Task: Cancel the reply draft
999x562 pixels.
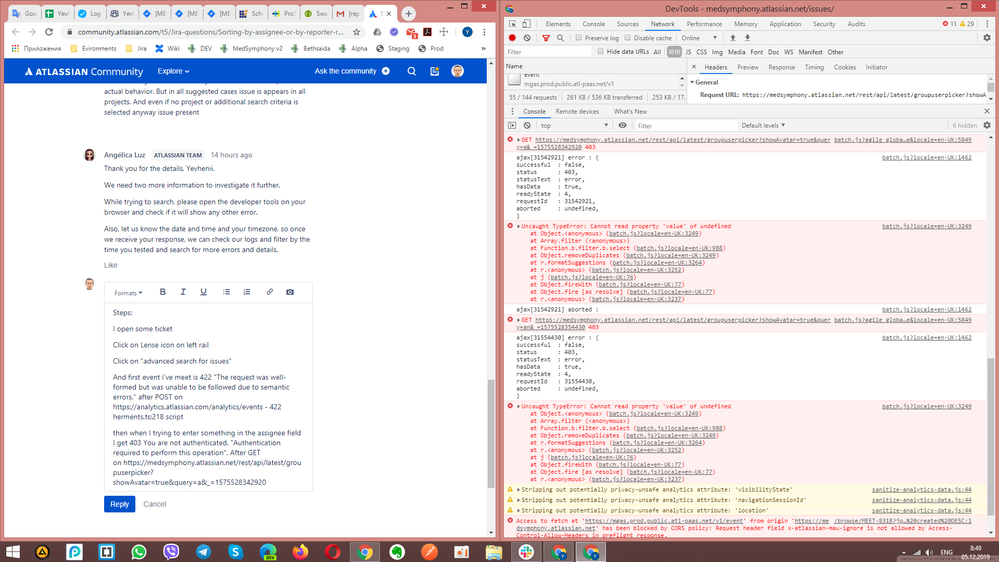Action: [155, 504]
